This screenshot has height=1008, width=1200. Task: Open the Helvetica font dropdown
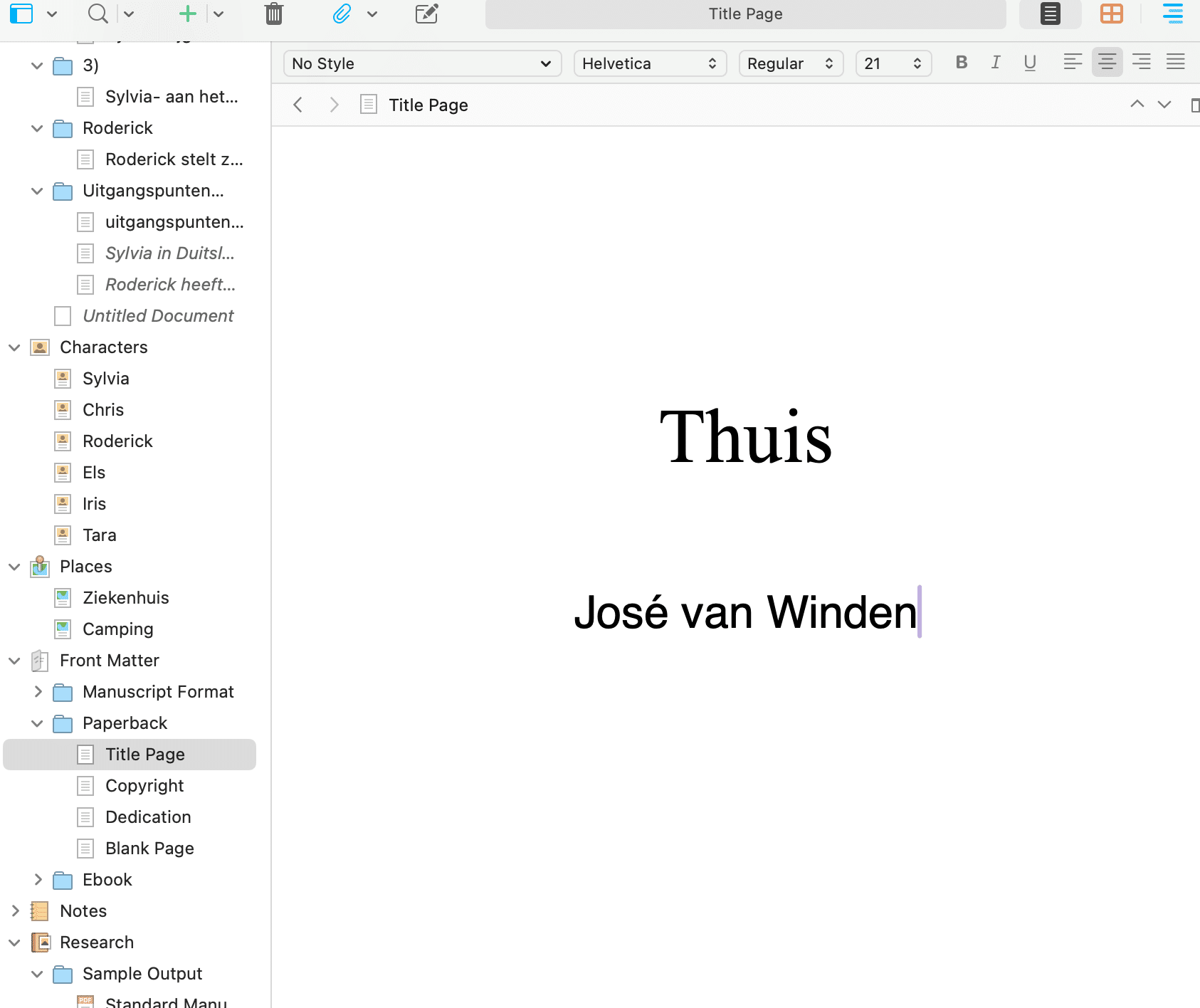(x=649, y=63)
